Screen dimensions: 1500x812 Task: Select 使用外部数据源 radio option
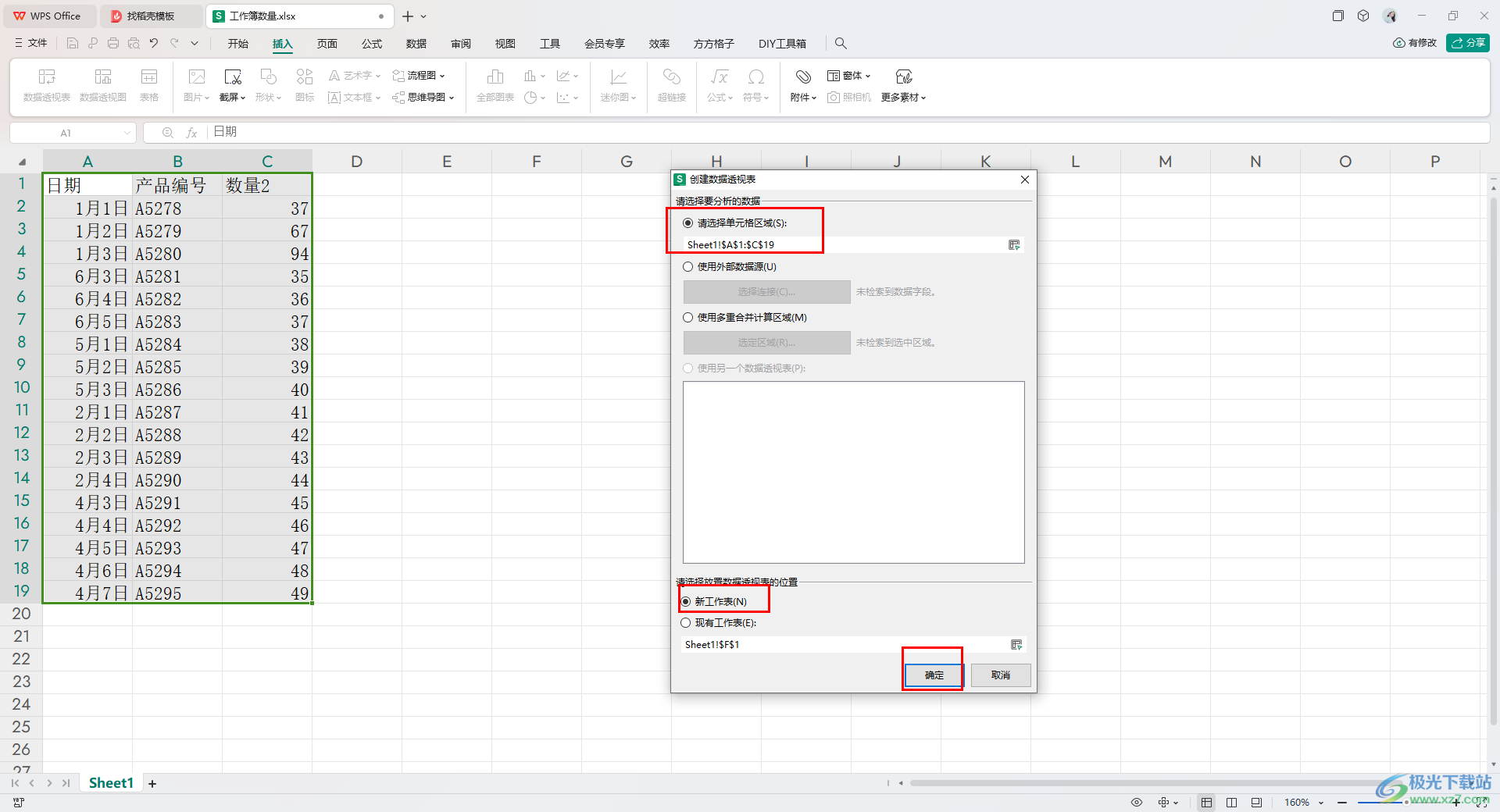point(688,267)
